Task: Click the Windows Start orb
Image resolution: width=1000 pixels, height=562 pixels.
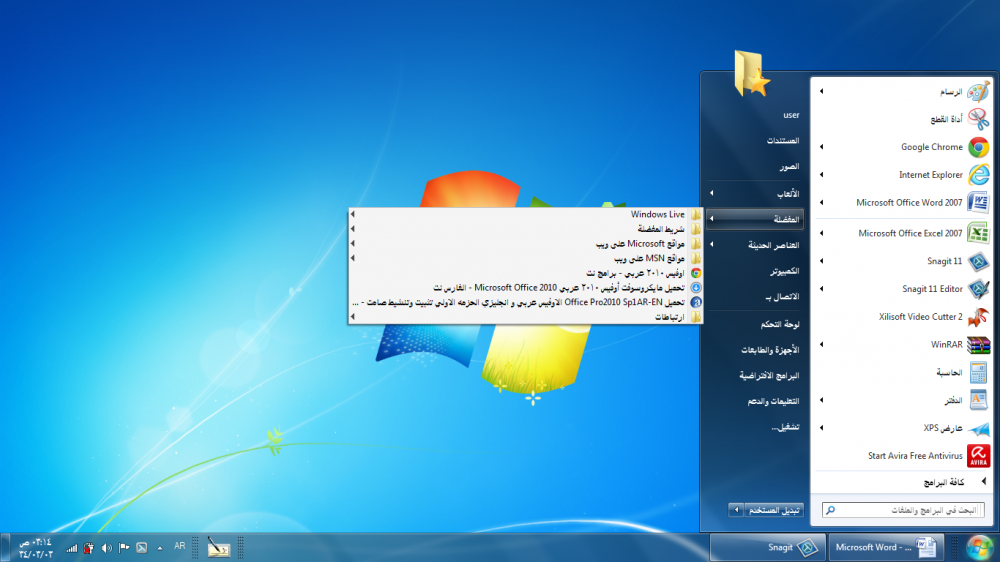Action: click(x=979, y=547)
